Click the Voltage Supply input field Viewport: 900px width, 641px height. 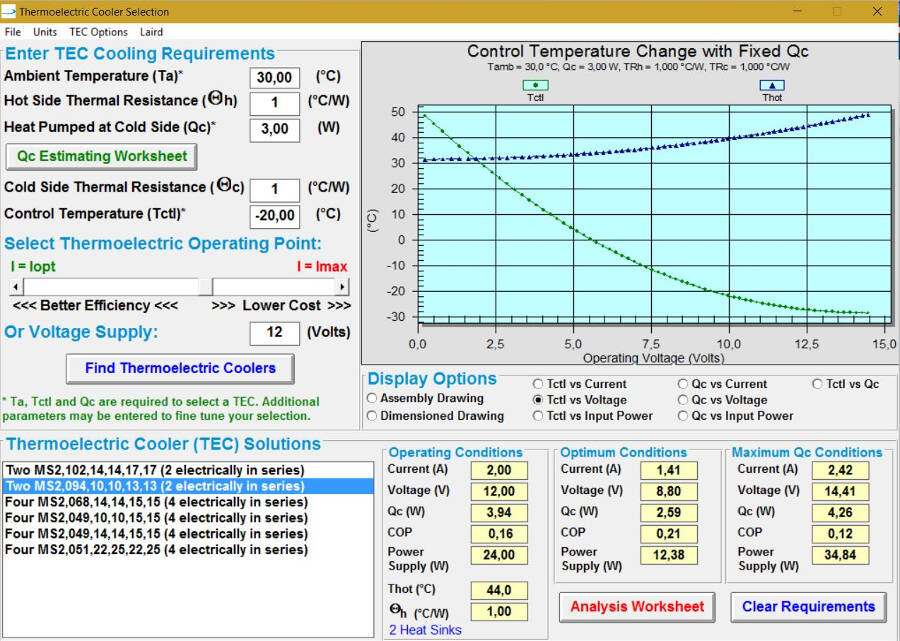tap(274, 332)
